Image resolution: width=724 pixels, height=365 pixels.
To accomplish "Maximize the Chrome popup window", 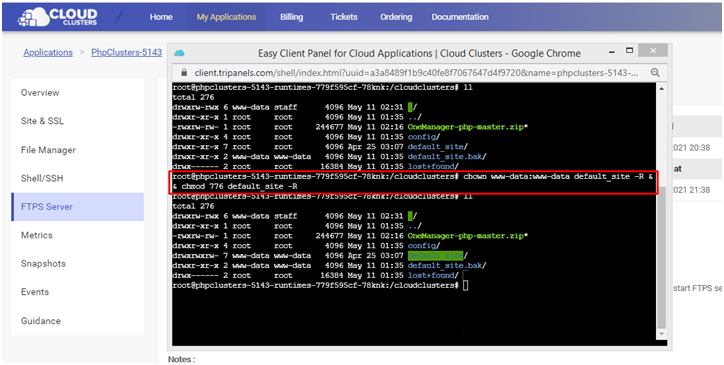I will click(x=628, y=50).
